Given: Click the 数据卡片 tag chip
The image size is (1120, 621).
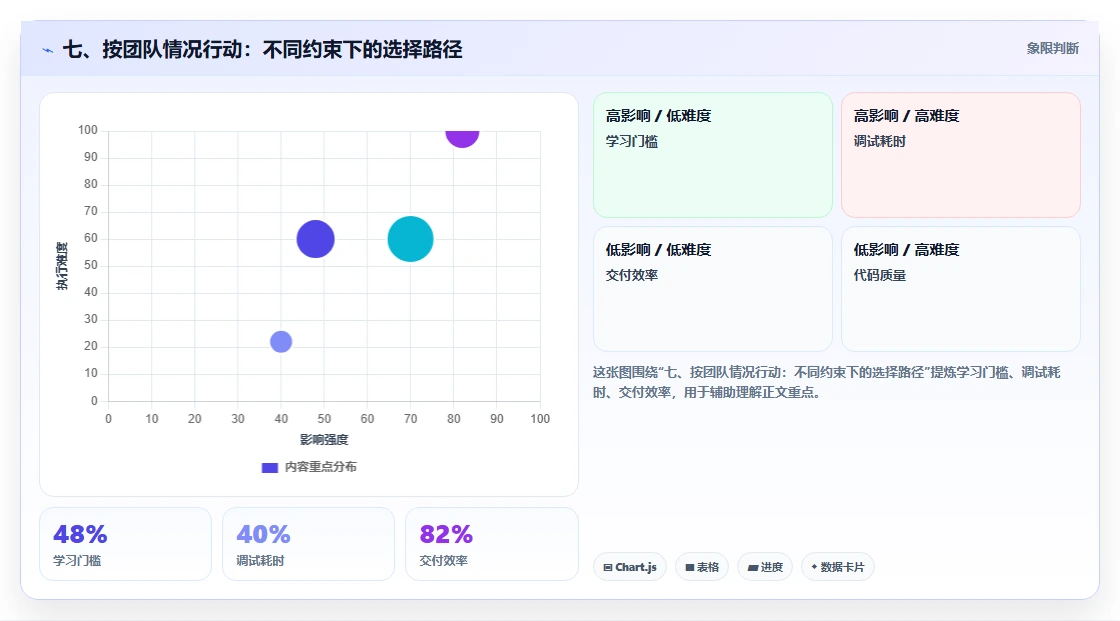Looking at the screenshot, I should (x=838, y=567).
